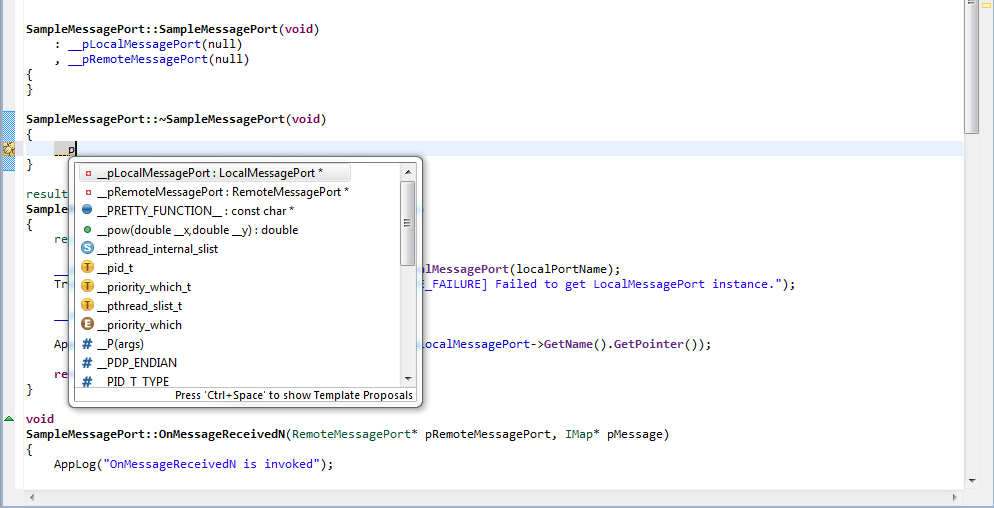Click void keyword above OnMessageReceivedN
The image size is (994, 508).
tap(40, 419)
